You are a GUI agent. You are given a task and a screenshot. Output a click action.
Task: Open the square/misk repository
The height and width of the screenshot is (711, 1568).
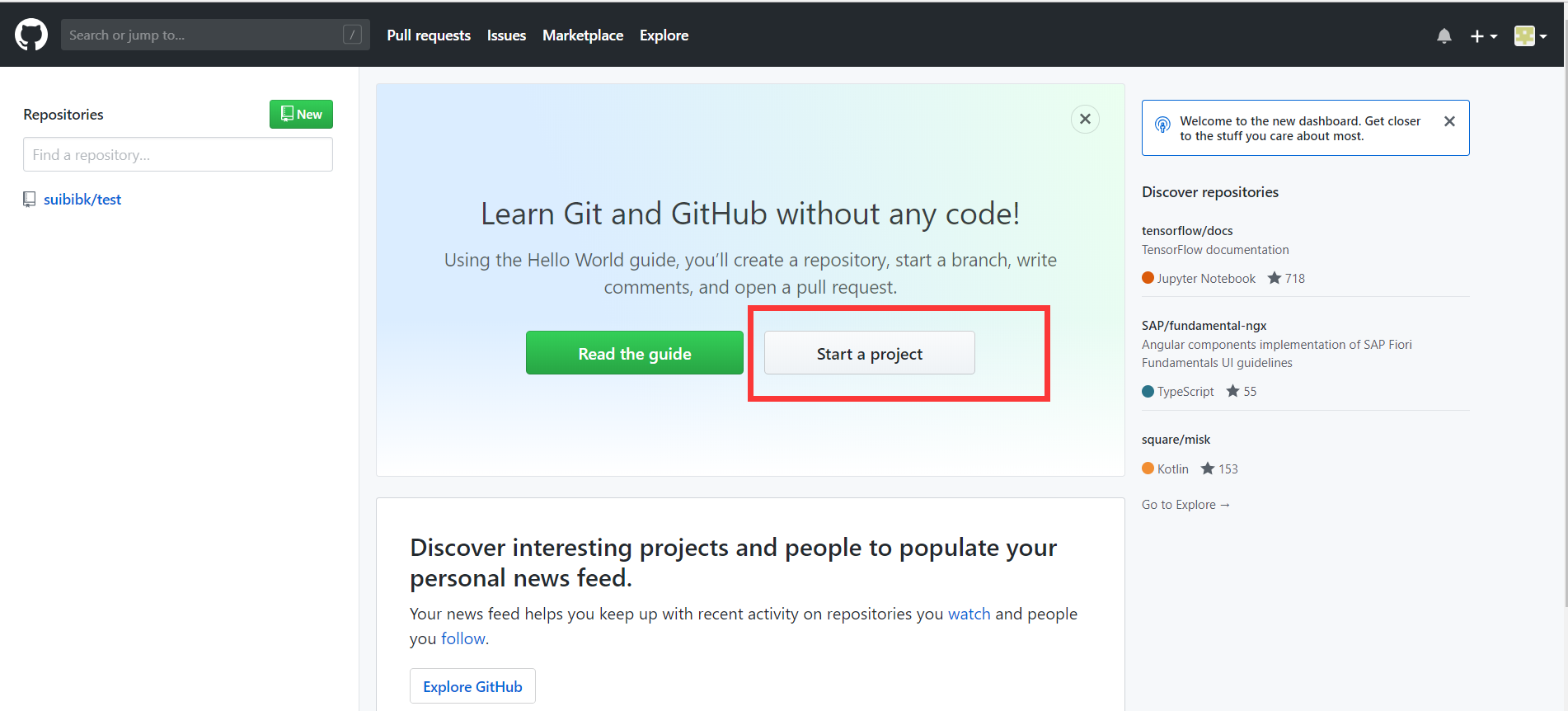(x=1176, y=440)
